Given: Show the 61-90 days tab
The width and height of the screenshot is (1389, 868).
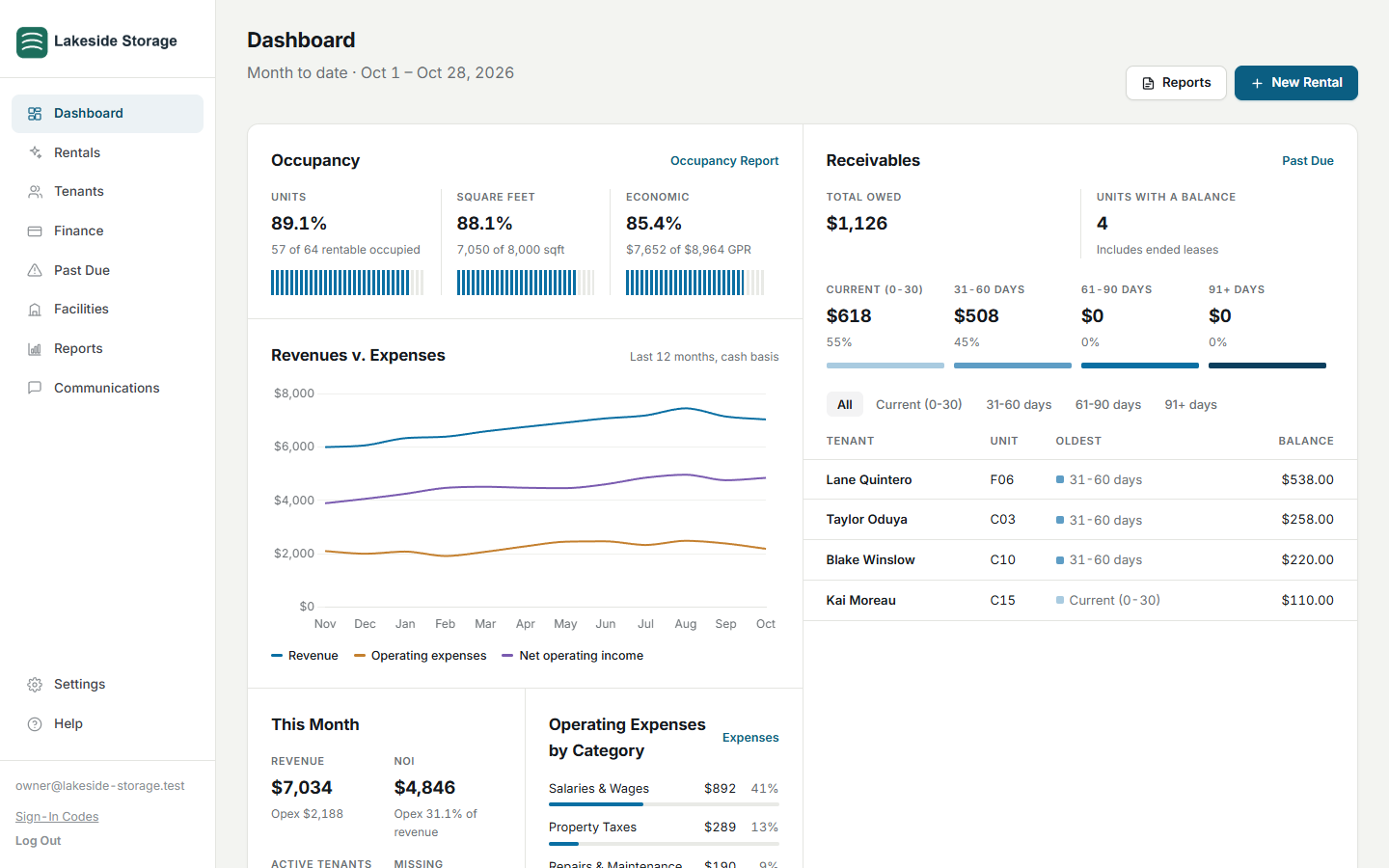Looking at the screenshot, I should click(x=1108, y=405).
